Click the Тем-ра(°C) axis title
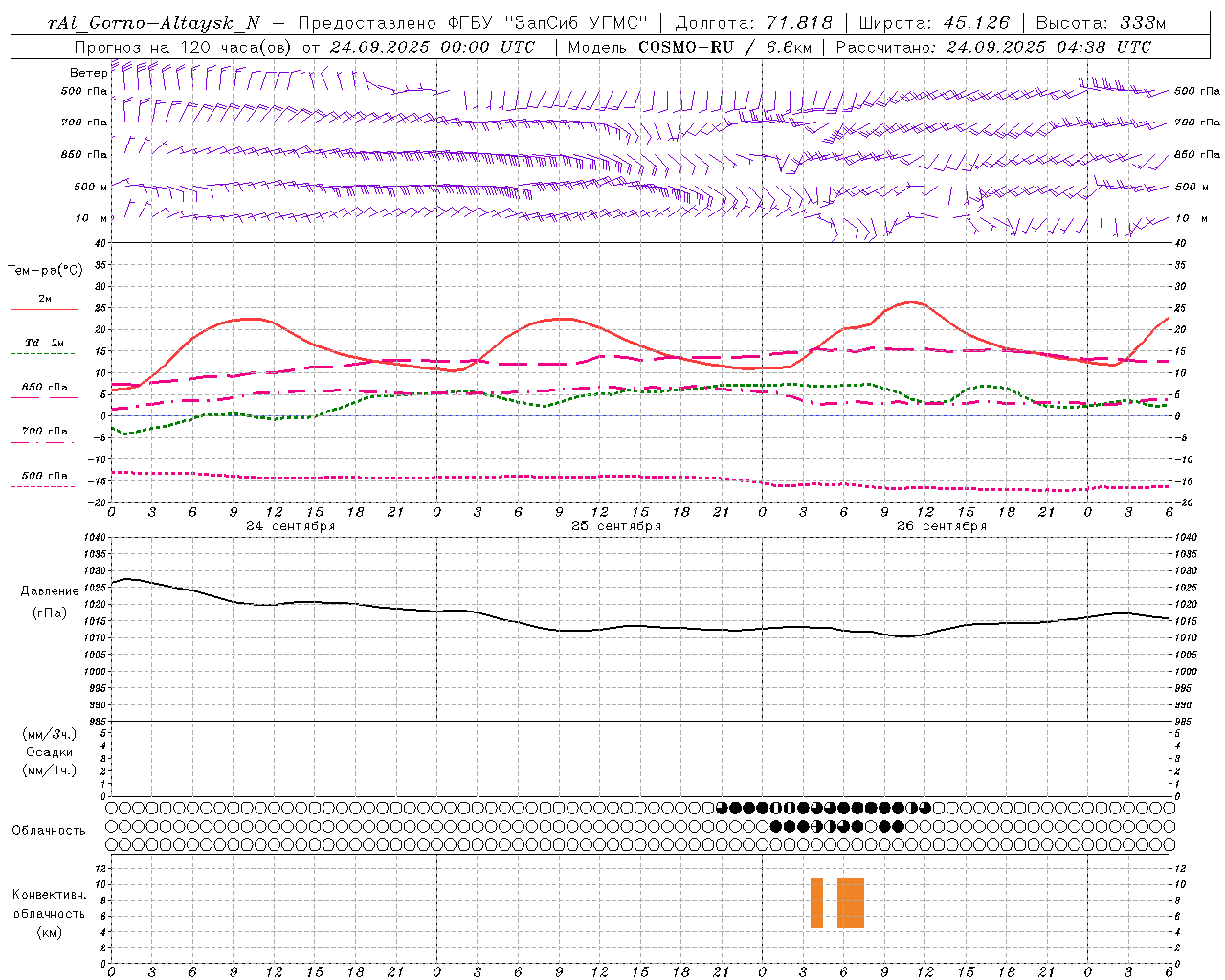Viewport: 1225px width, 980px height. pyautogui.click(x=45, y=271)
